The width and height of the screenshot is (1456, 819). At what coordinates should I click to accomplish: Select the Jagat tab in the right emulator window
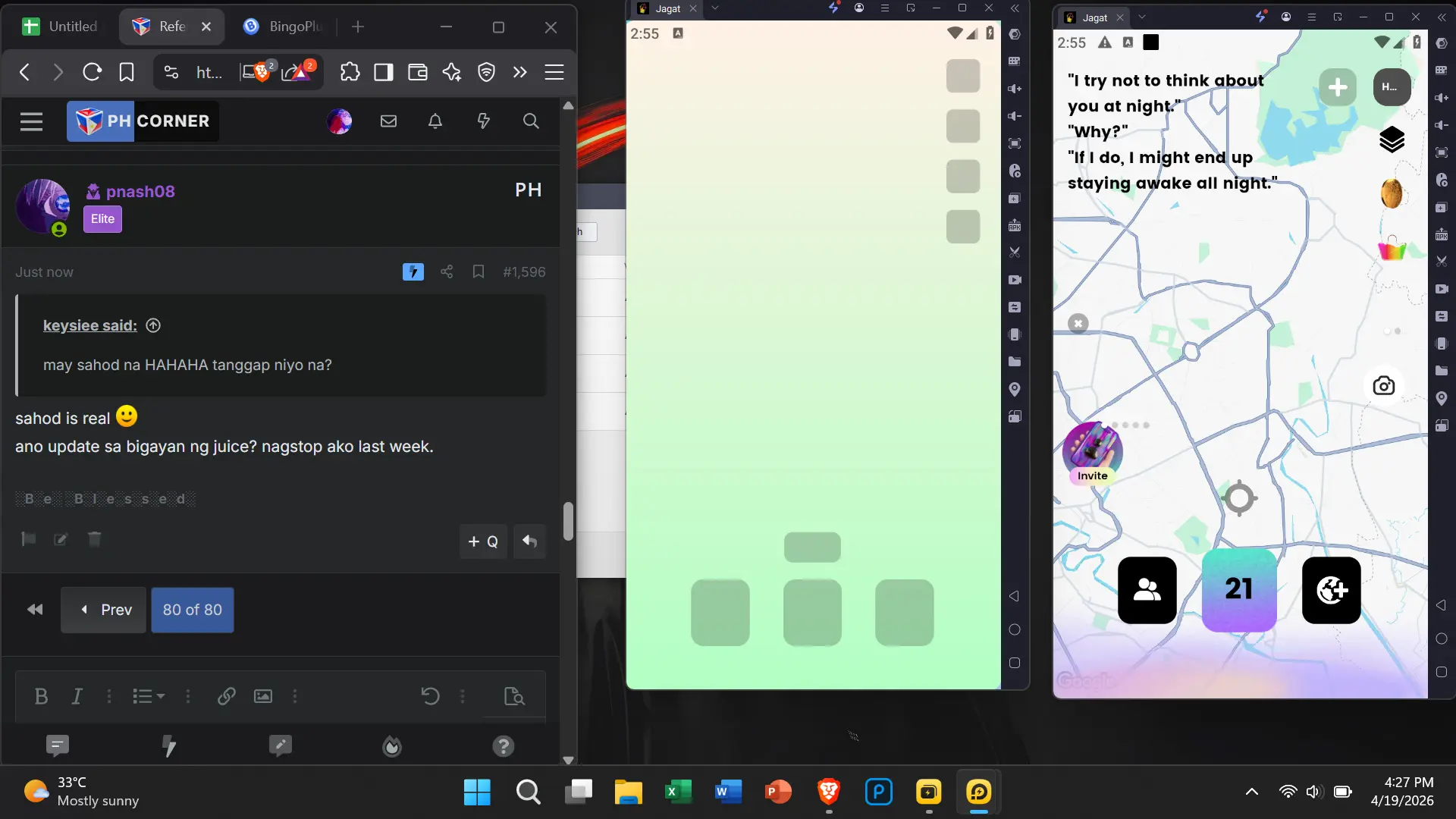[1094, 17]
